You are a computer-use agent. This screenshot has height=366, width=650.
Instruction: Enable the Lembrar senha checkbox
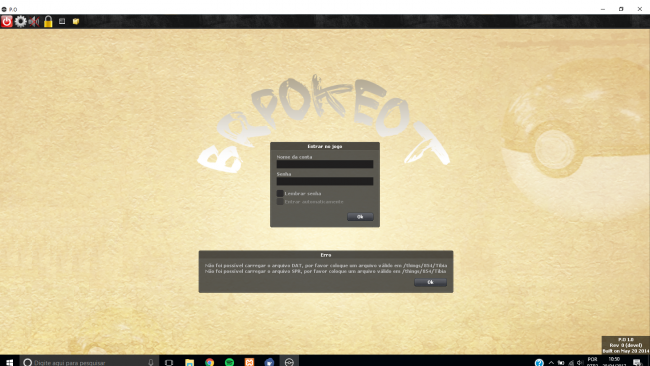(280, 194)
